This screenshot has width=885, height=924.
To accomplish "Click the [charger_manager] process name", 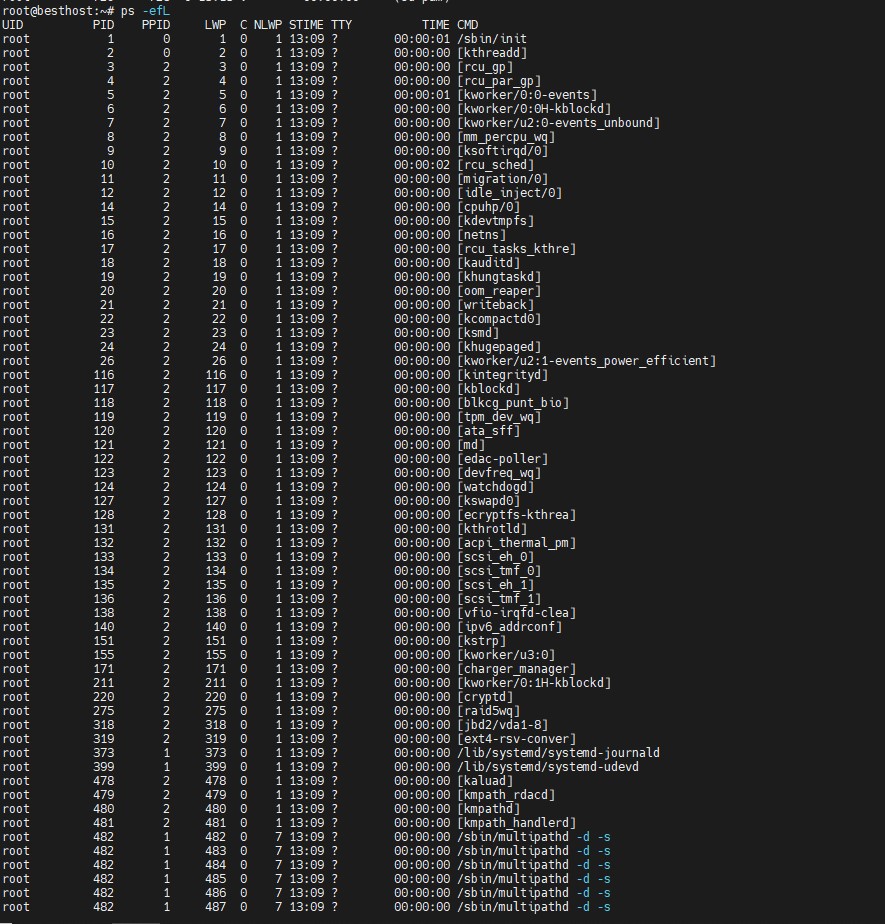I will 517,669.
